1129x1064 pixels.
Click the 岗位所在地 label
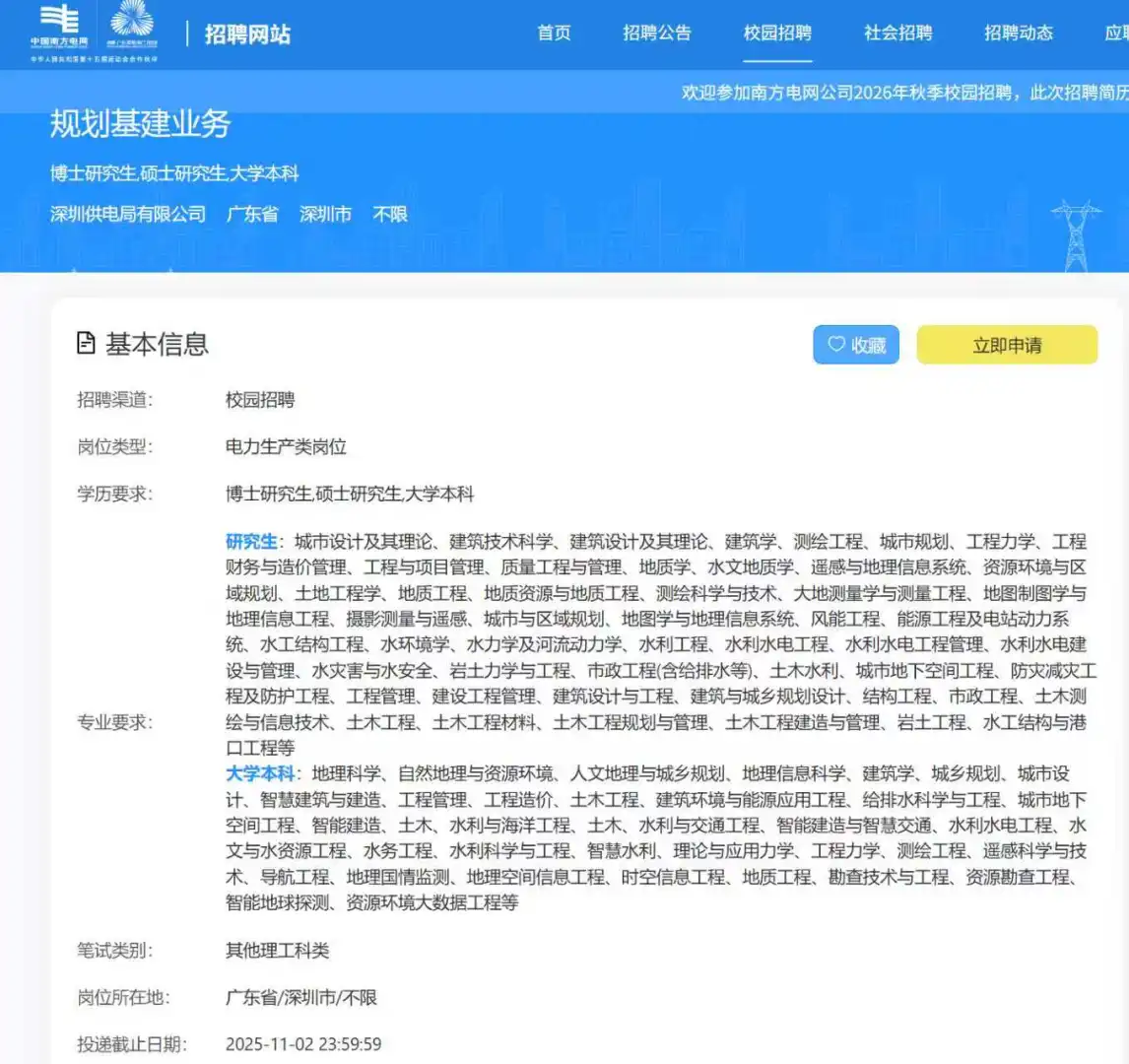click(x=123, y=998)
